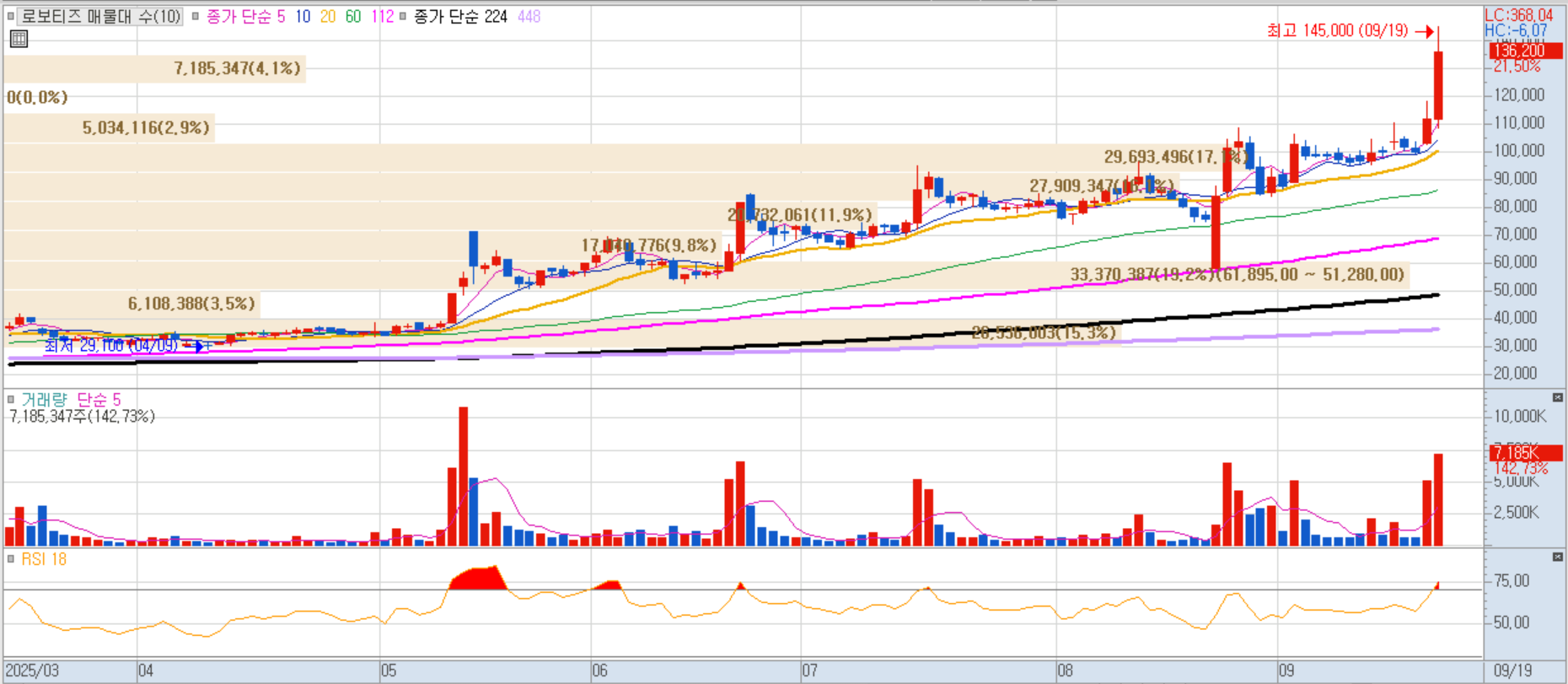The height and width of the screenshot is (684, 1568).
Task: Click the 33,370,387 (61,895.00 ~ 51,280.00) label
Action: (1238, 274)
